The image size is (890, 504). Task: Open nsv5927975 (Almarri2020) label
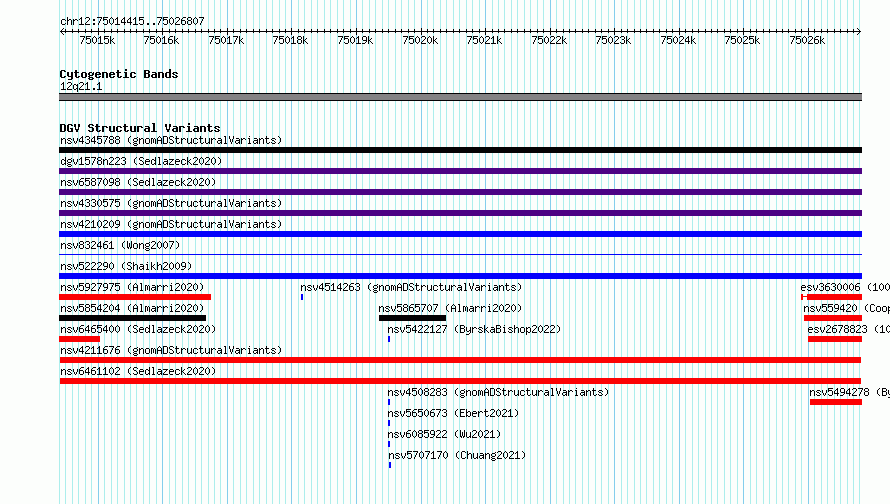(x=132, y=287)
